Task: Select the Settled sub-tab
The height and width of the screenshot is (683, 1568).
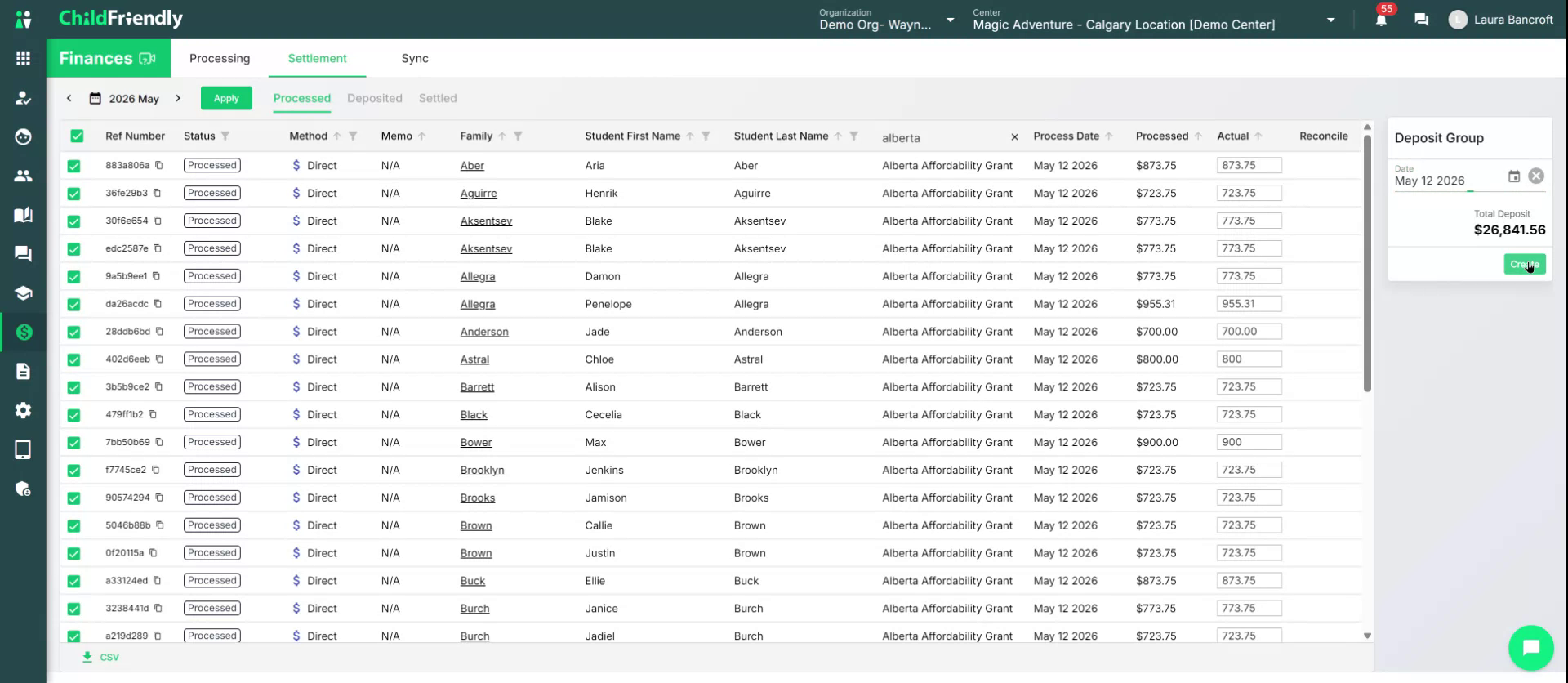Action: (x=438, y=98)
